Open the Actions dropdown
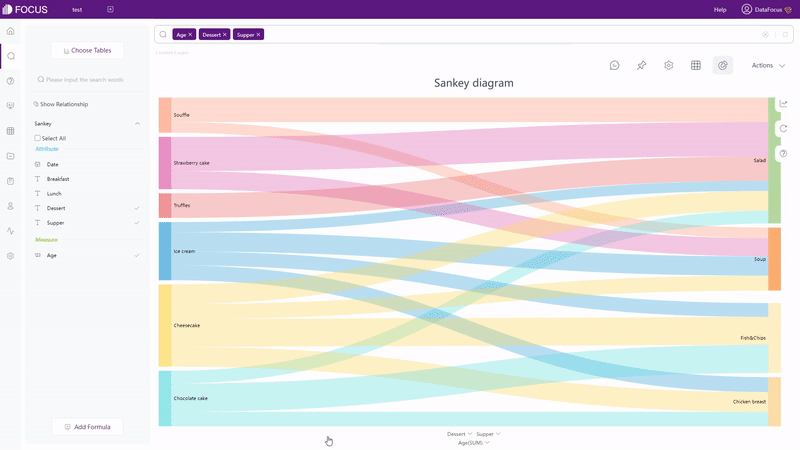800x450 pixels. [768, 65]
